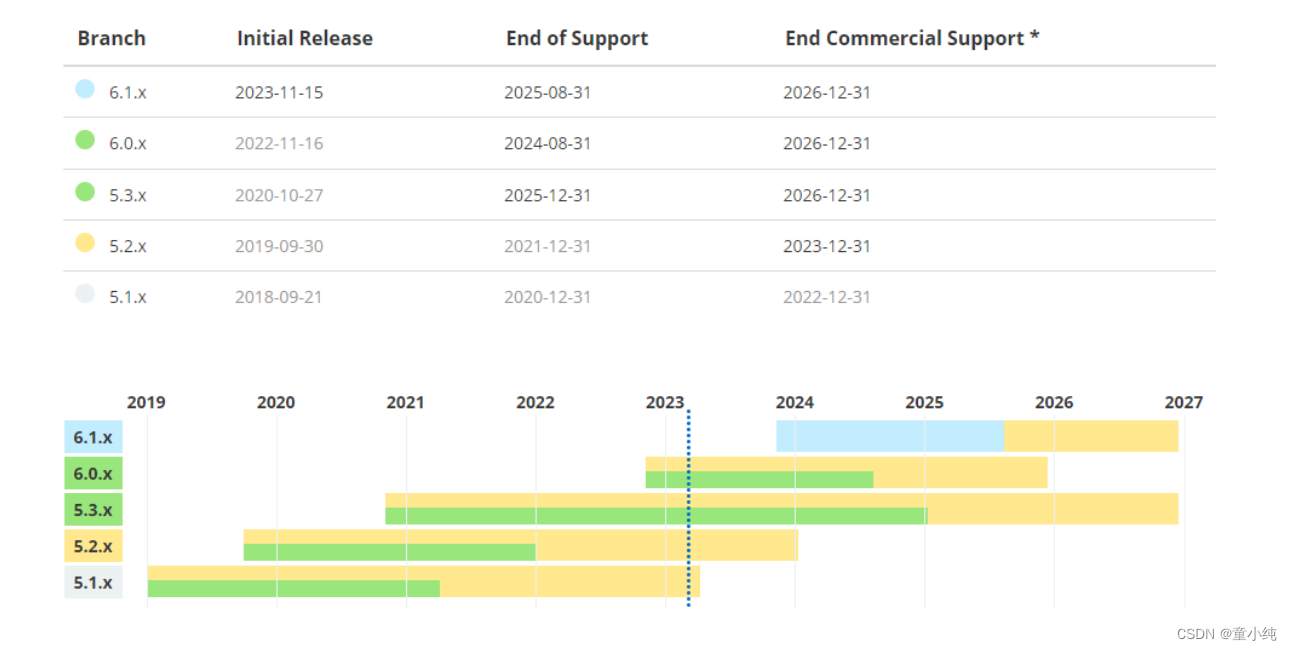Click the dotted blue current-date line
1292x650 pixels.
coord(688,507)
